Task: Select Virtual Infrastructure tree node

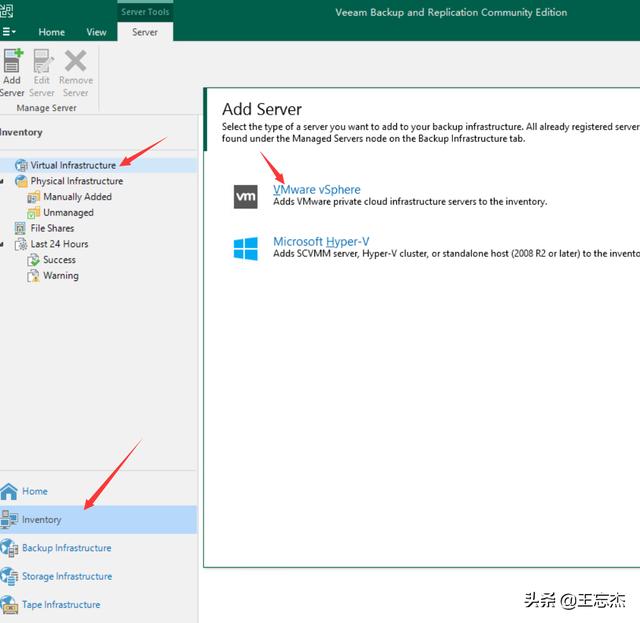Action: point(73,165)
